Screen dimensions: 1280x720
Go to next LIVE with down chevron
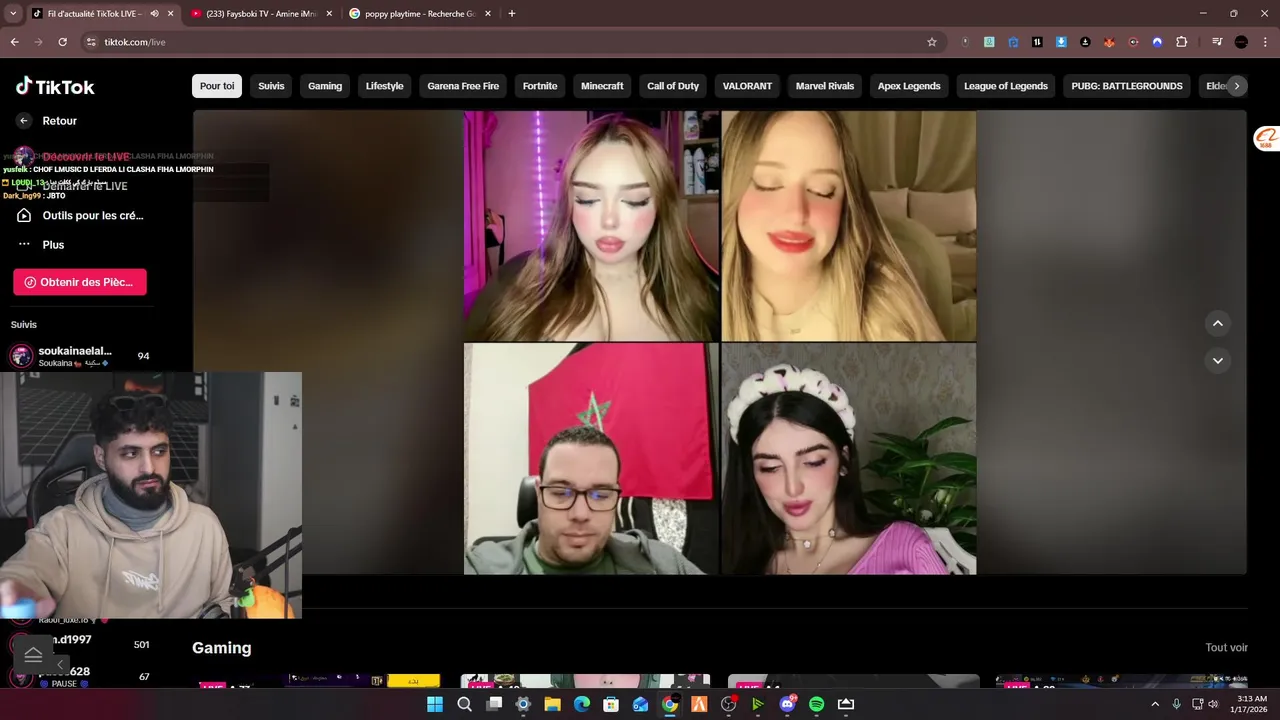click(1217, 360)
